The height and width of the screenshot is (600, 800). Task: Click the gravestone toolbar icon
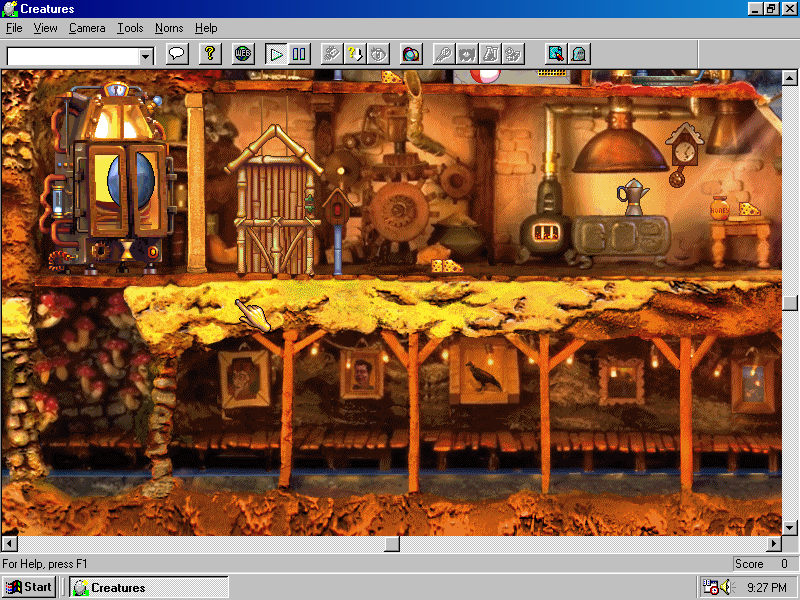pyautogui.click(x=579, y=54)
